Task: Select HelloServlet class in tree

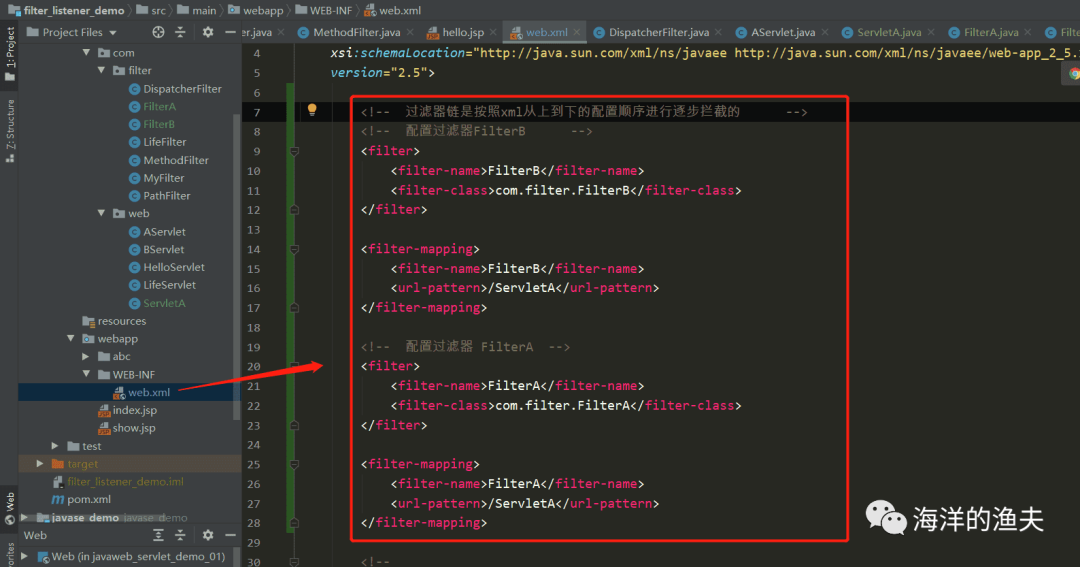Action: [167, 267]
